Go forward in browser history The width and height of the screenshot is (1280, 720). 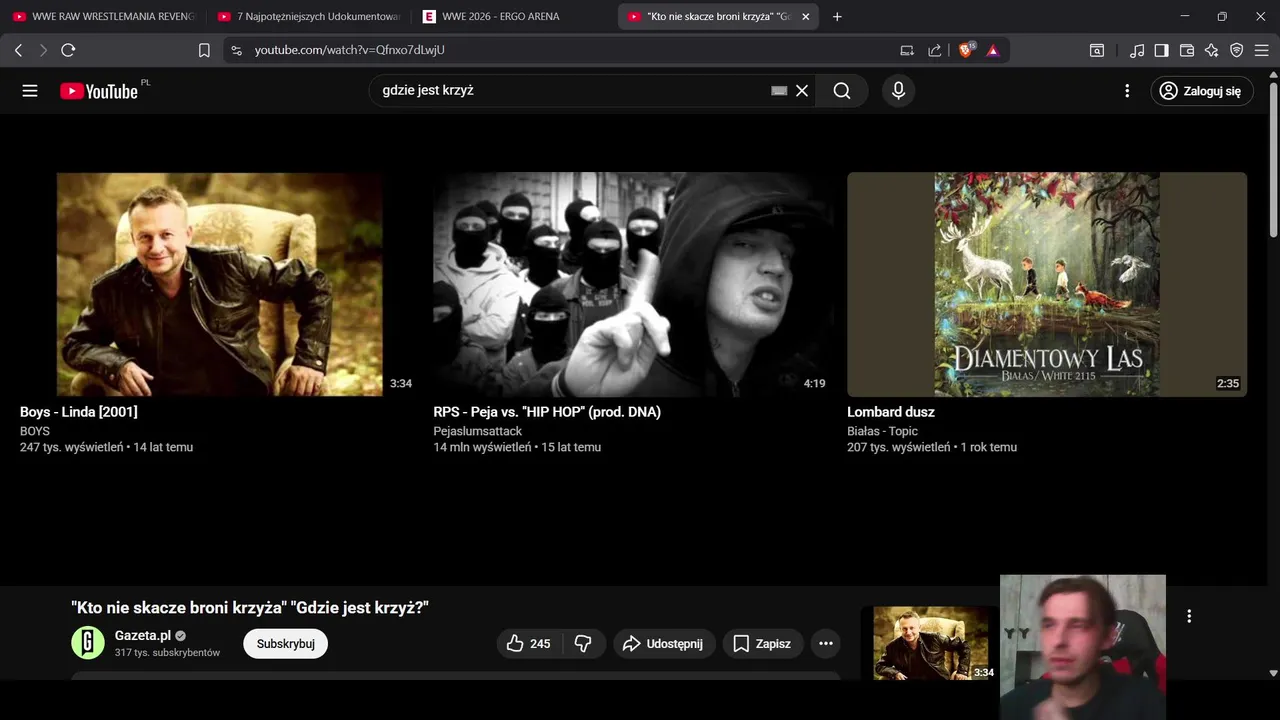point(43,50)
